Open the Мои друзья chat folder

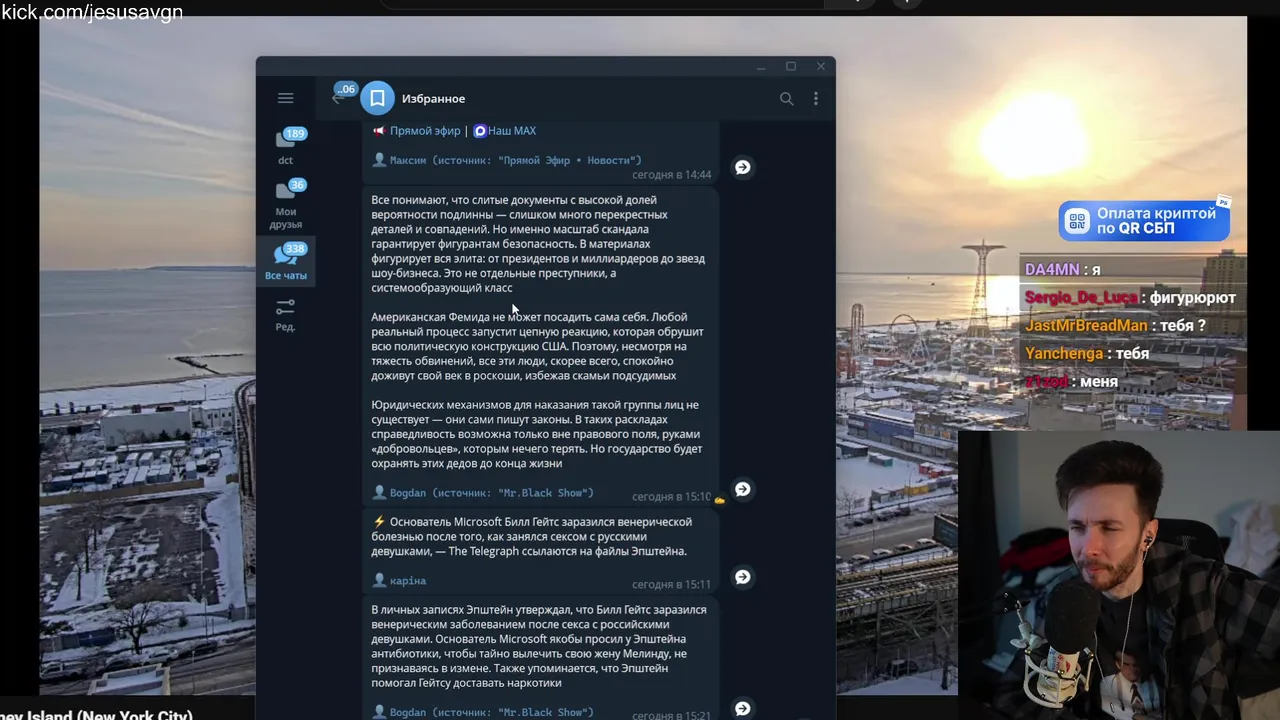coord(285,204)
